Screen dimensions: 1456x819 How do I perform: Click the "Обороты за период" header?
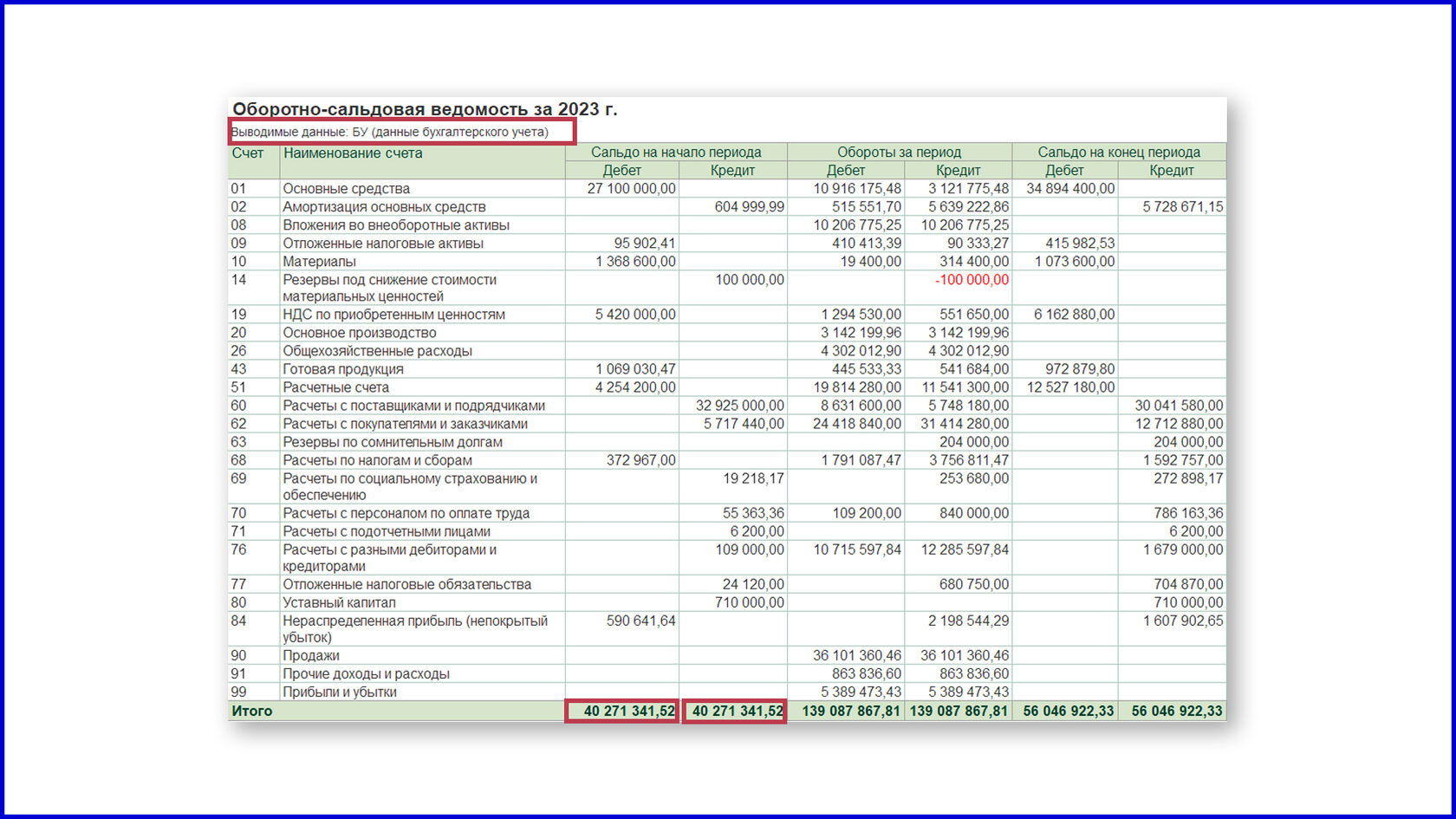pos(899,153)
